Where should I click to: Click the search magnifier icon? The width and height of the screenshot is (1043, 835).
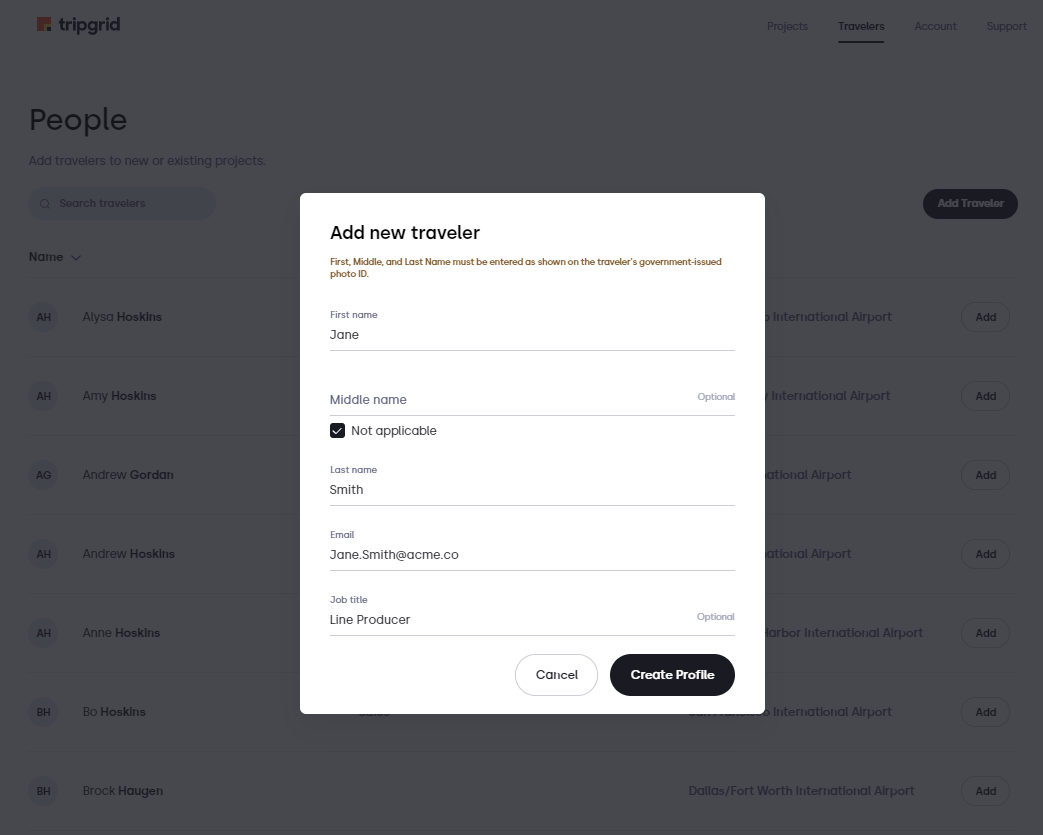pyautogui.click(x=45, y=204)
